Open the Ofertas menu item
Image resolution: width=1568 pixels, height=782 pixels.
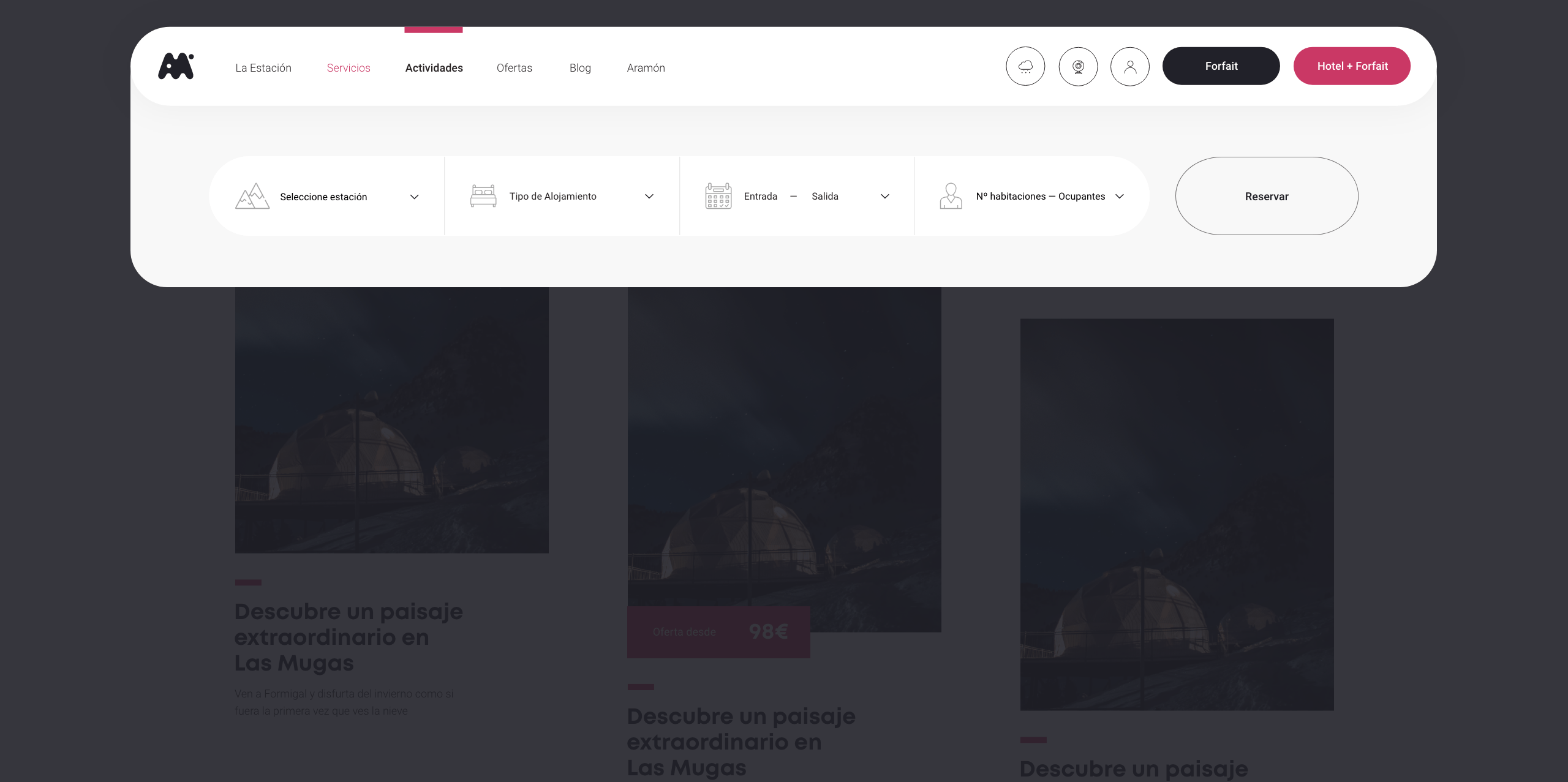(x=514, y=68)
